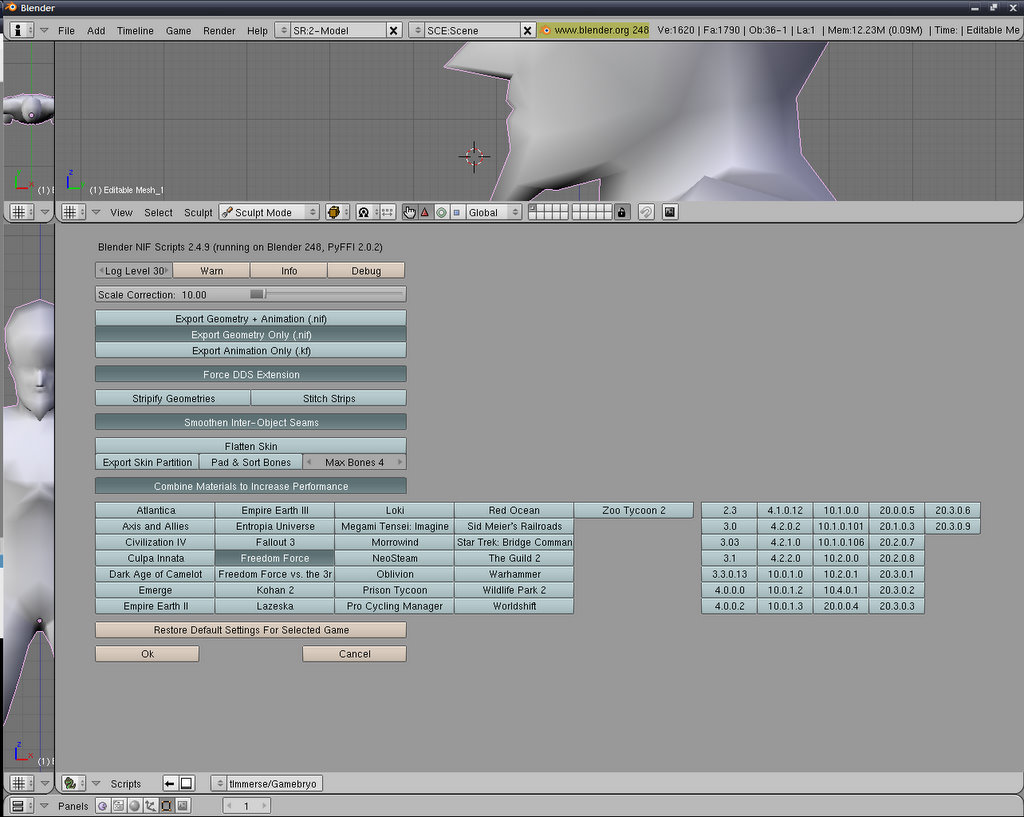This screenshot has height=817, width=1024.
Task: Click the layer lock icon
Action: point(622,212)
